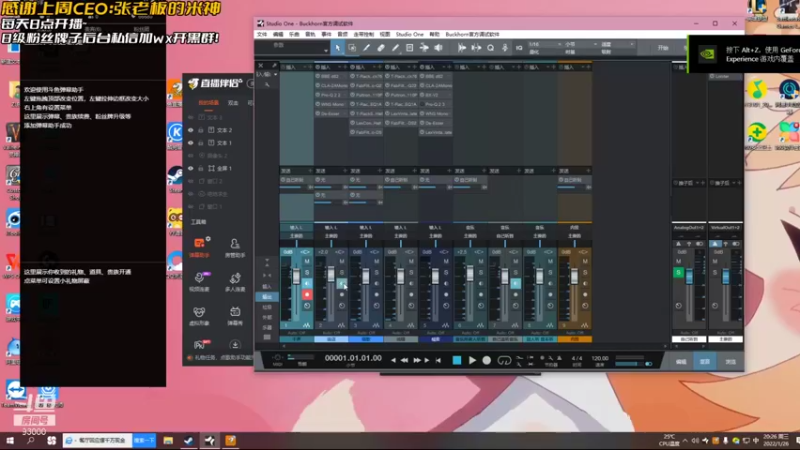Click the Fast Forward transport button

[417, 360]
